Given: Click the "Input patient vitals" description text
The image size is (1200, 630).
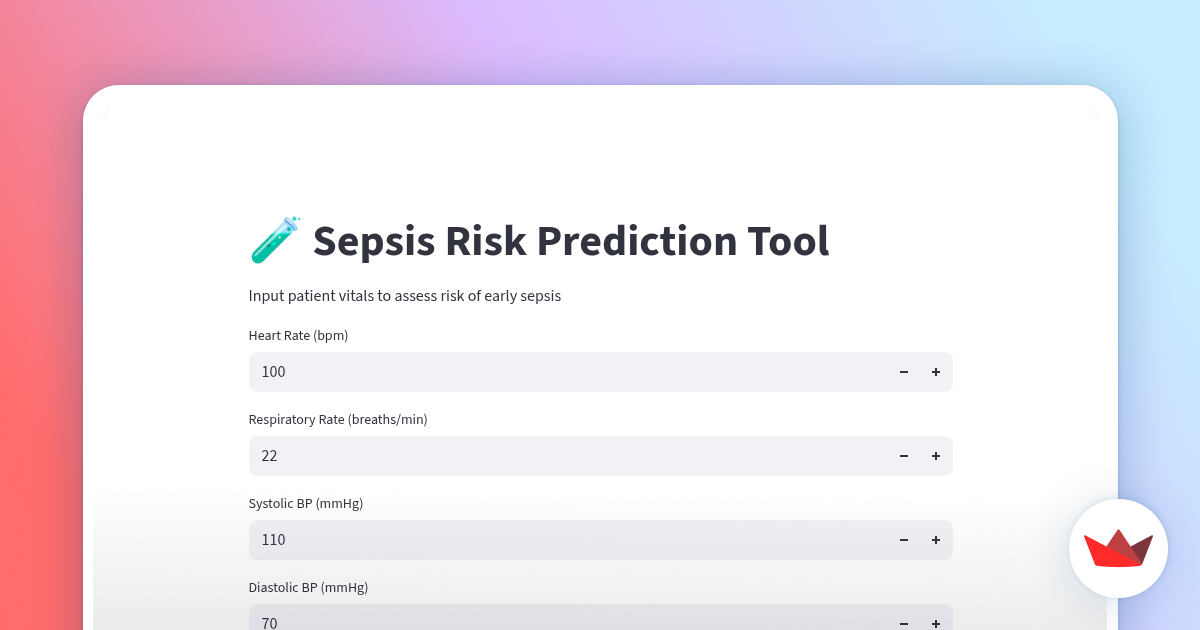Looking at the screenshot, I should (x=404, y=296).
